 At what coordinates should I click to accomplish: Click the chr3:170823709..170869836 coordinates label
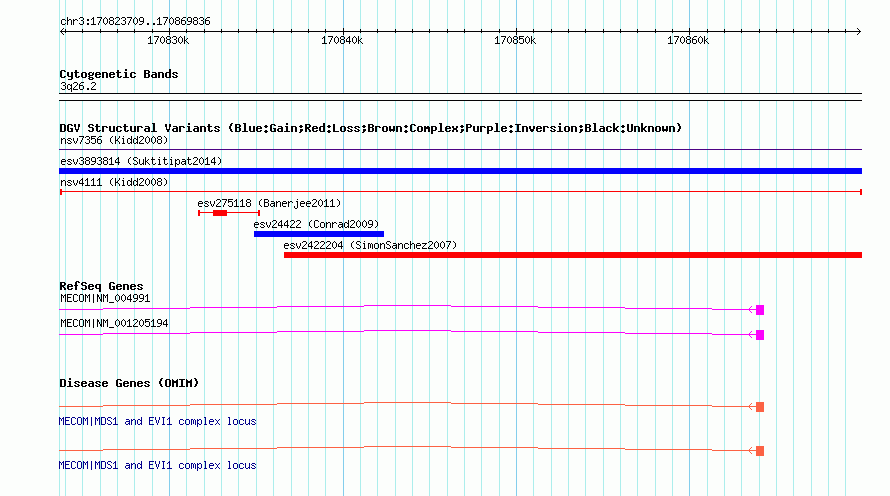135,22
